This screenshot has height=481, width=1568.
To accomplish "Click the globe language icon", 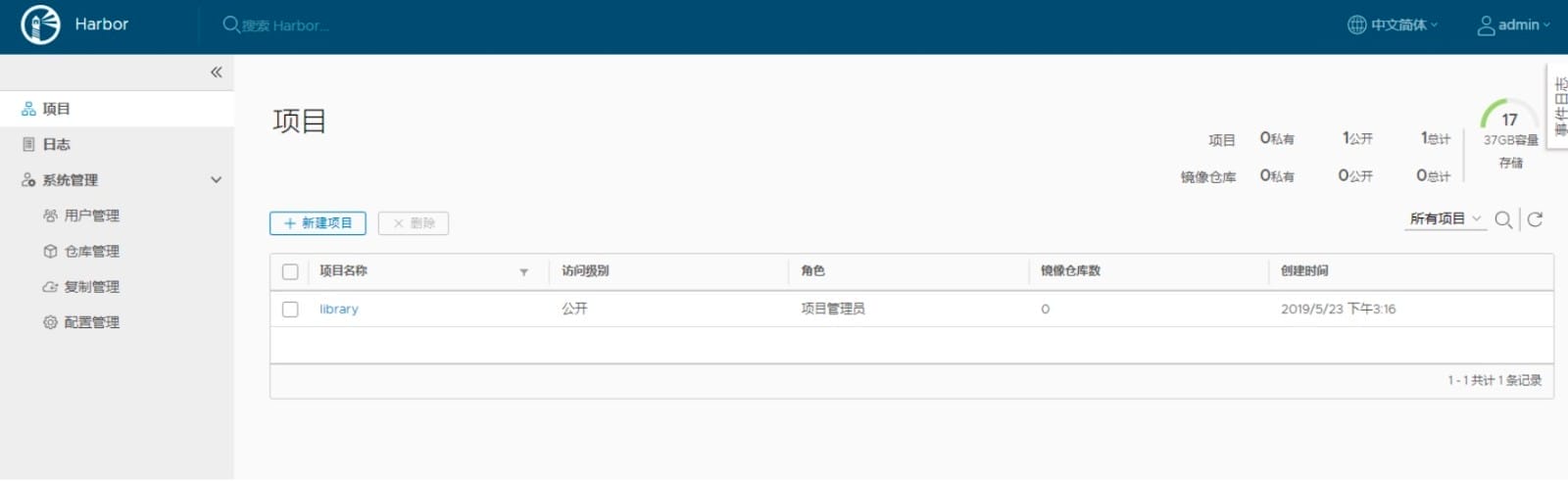I will point(1356,24).
